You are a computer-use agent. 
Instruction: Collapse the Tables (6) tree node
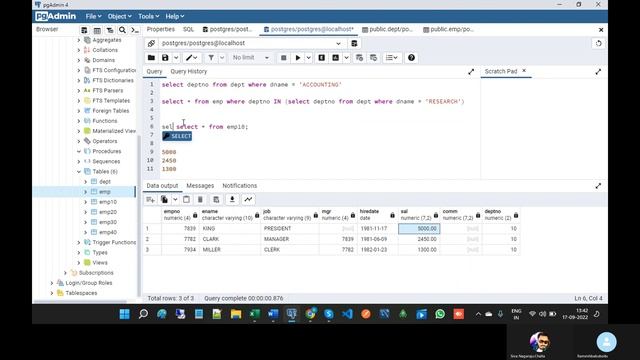click(x=79, y=172)
